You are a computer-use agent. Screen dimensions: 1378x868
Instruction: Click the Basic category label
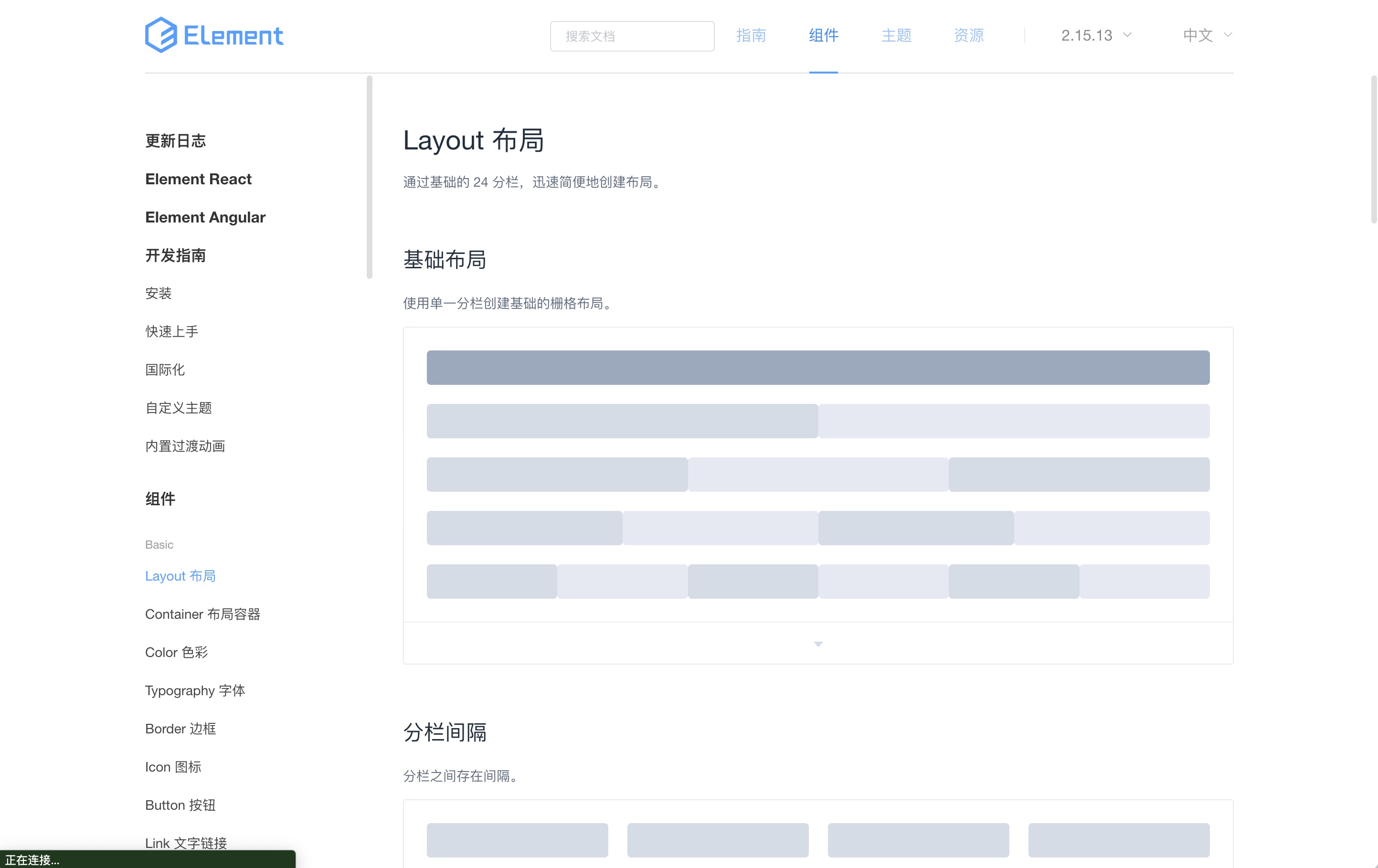point(159,545)
